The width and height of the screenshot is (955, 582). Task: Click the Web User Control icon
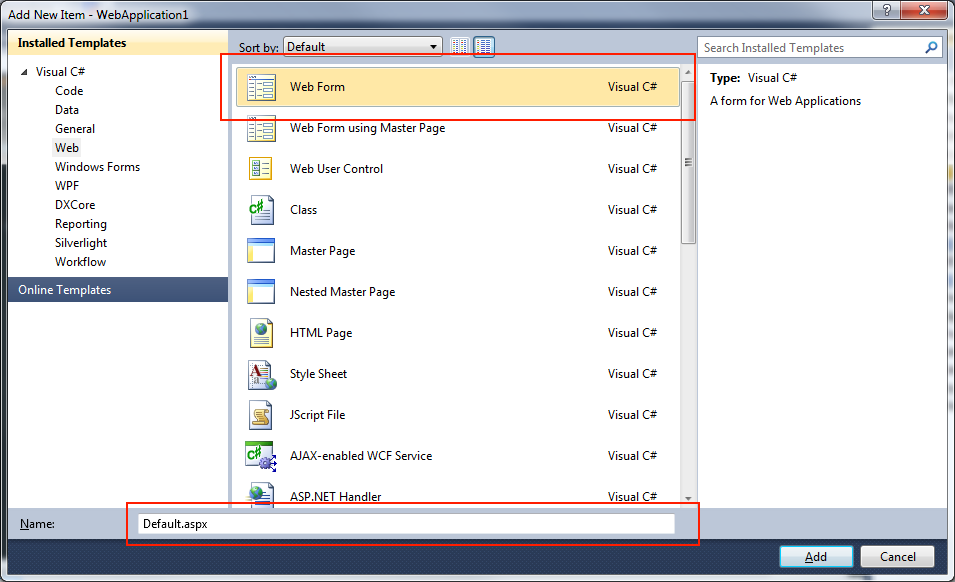pyautogui.click(x=261, y=169)
